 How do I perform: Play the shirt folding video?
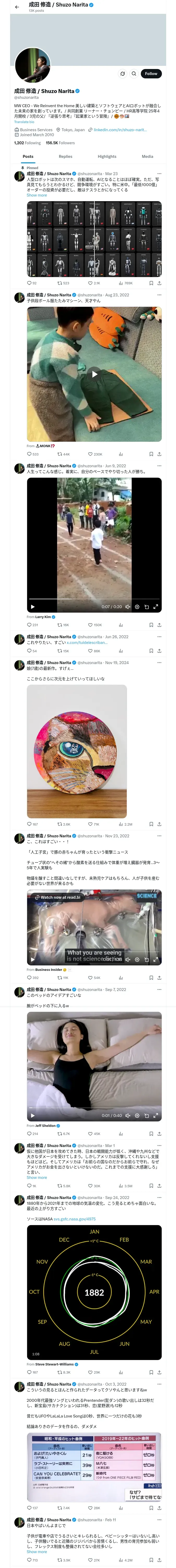[x=94, y=374]
